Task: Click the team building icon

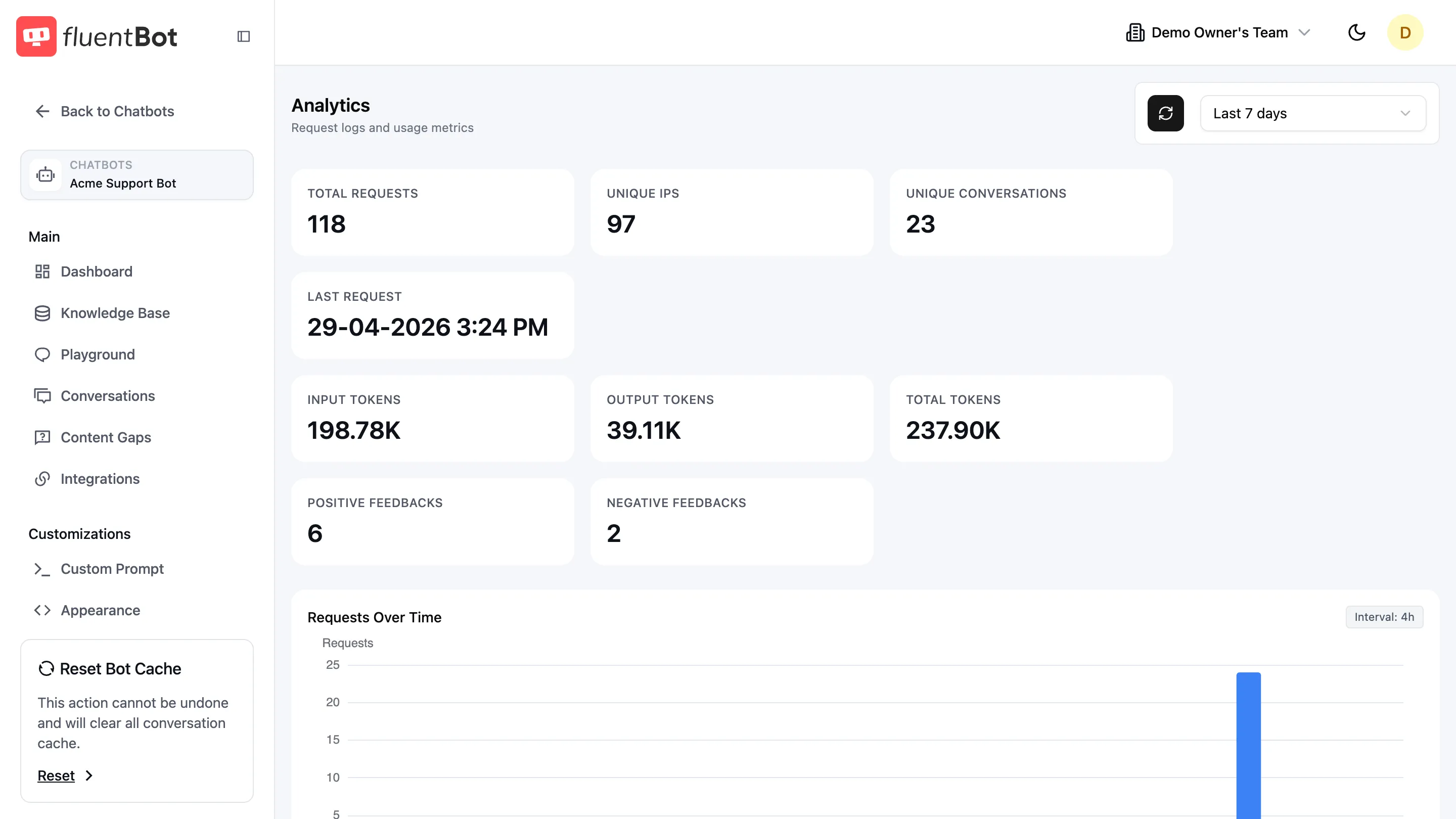Action: pyautogui.click(x=1135, y=32)
